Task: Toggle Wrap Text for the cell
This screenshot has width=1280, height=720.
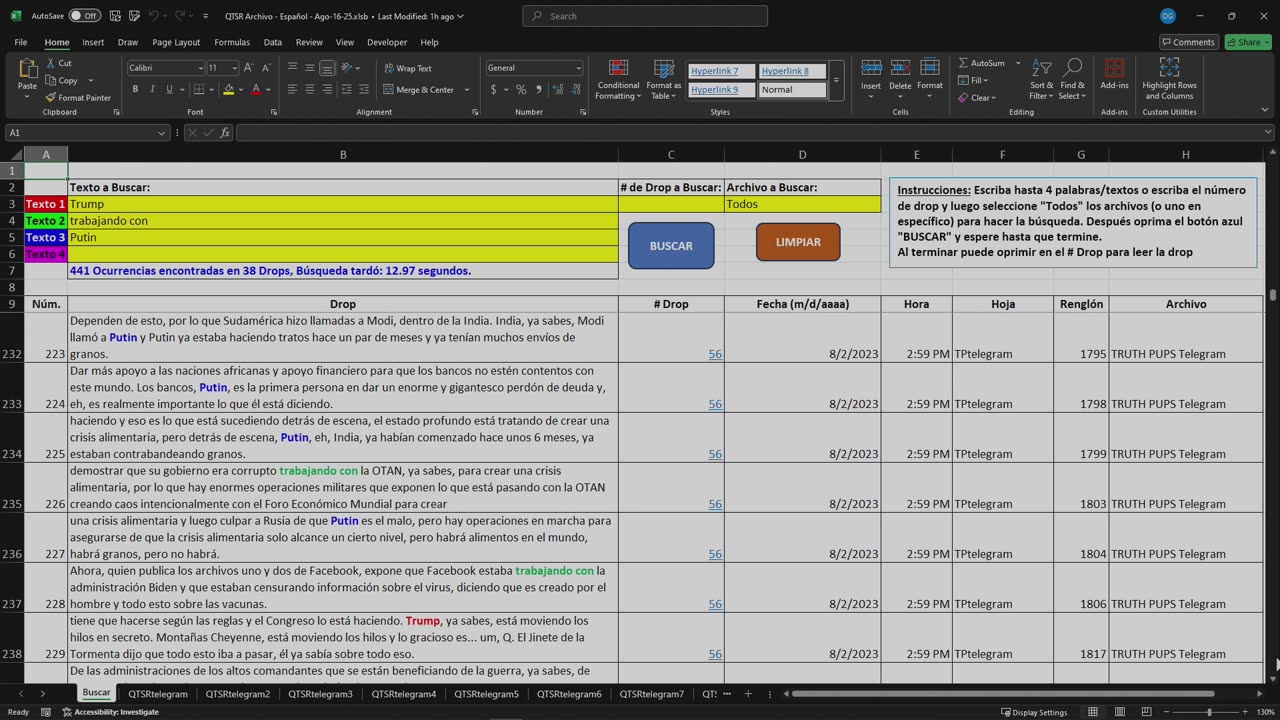Action: [407, 68]
